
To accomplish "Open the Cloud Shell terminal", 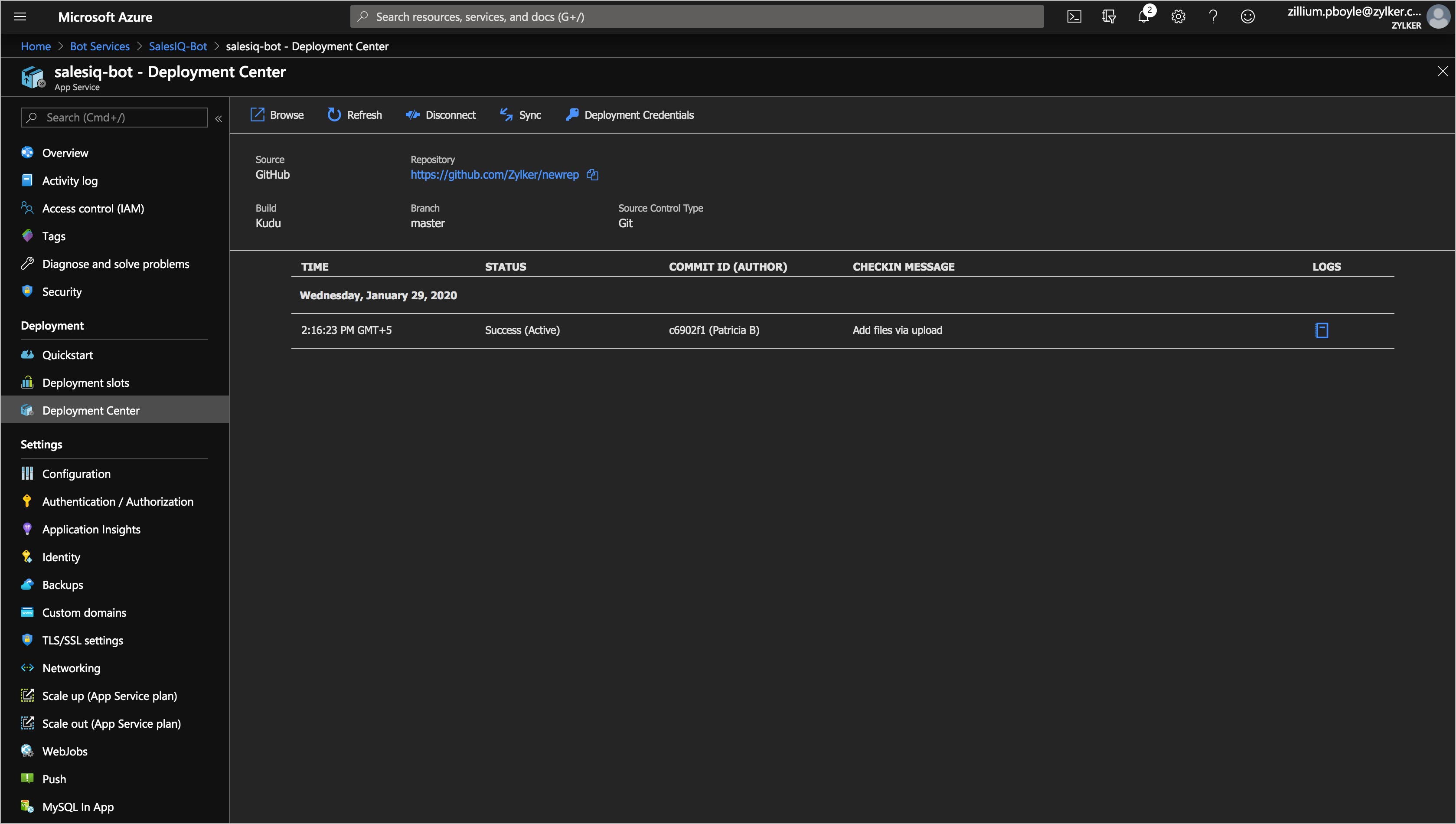I will [1074, 16].
